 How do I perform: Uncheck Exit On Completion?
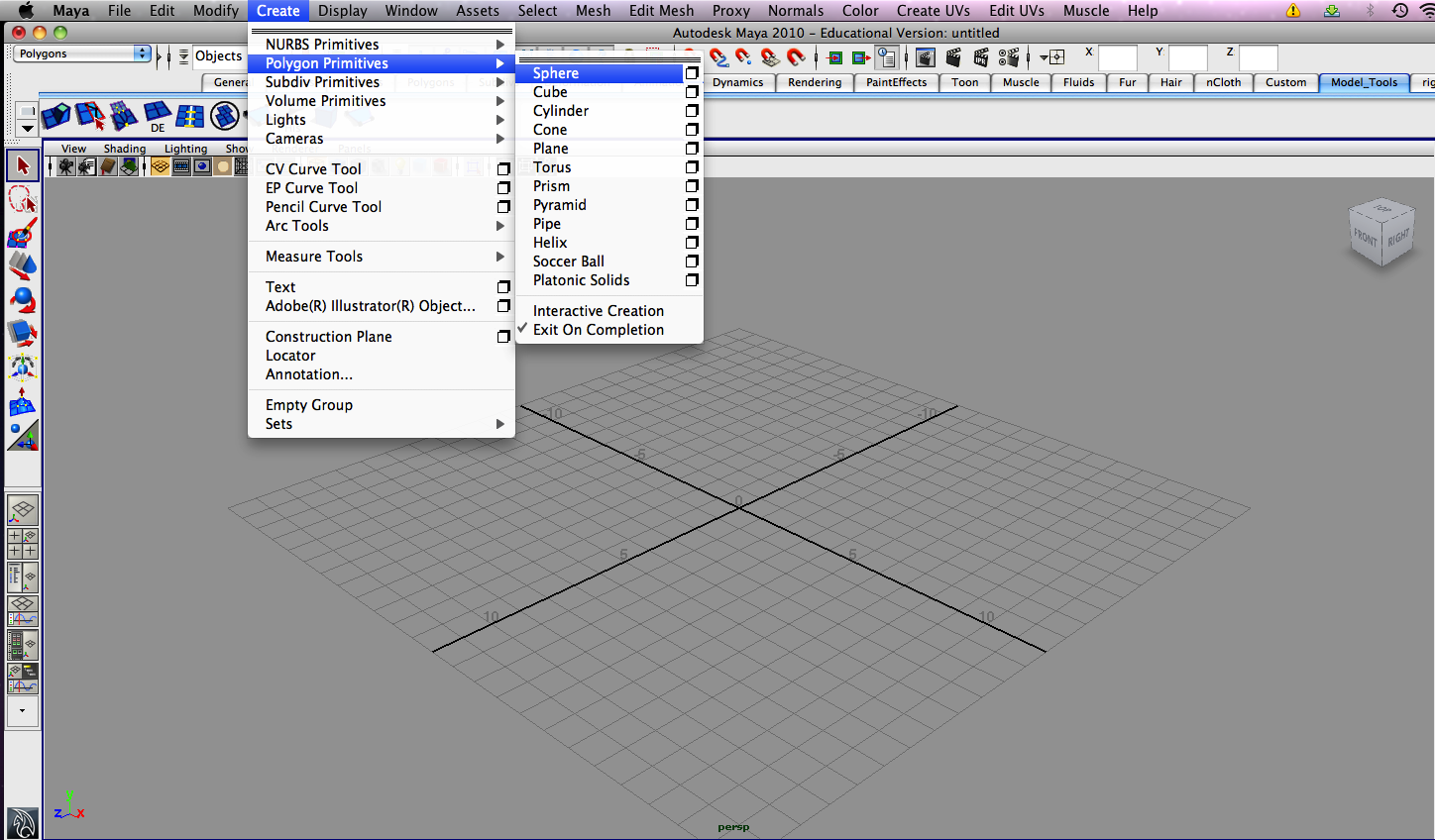pos(599,329)
